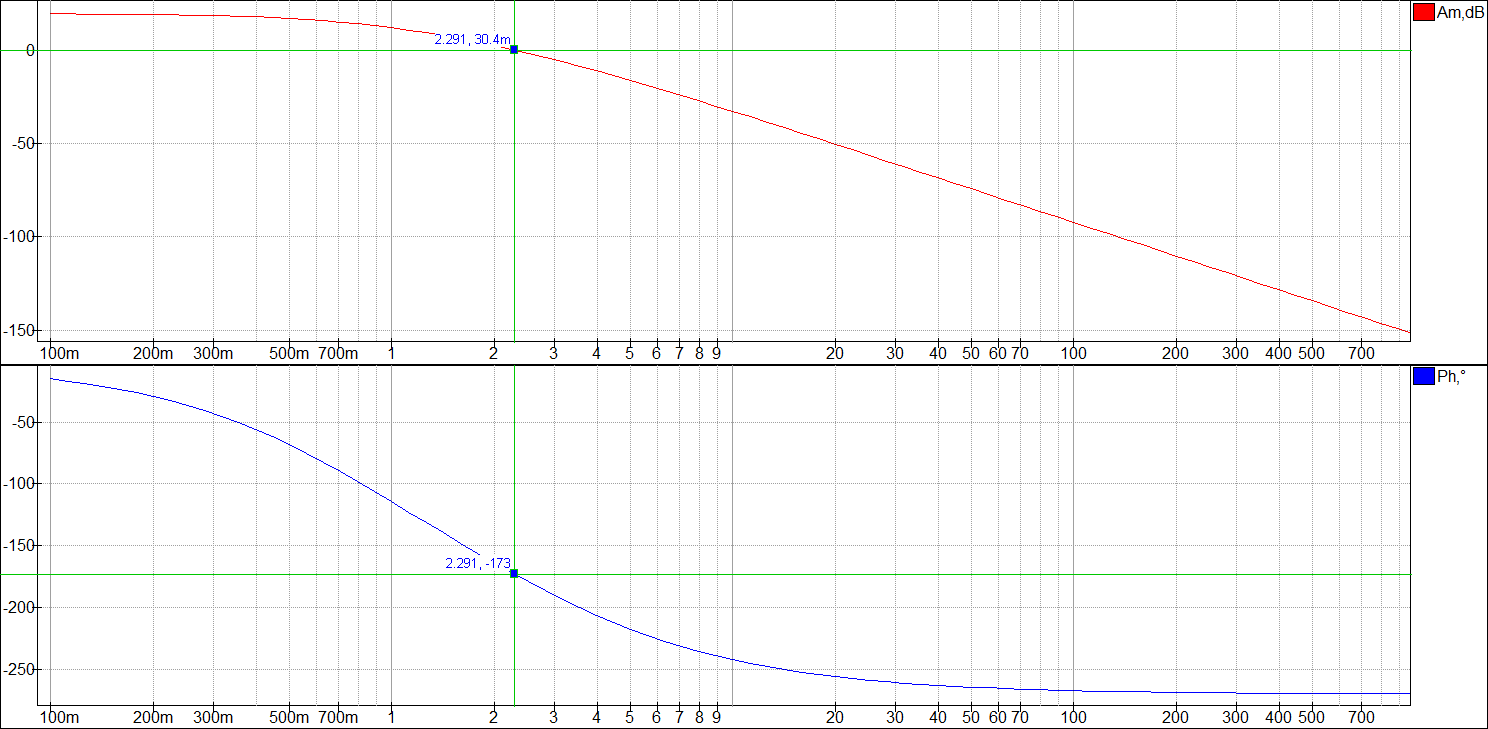
Task: Click the 300m frequency label under the phase plot
Action: 214,718
